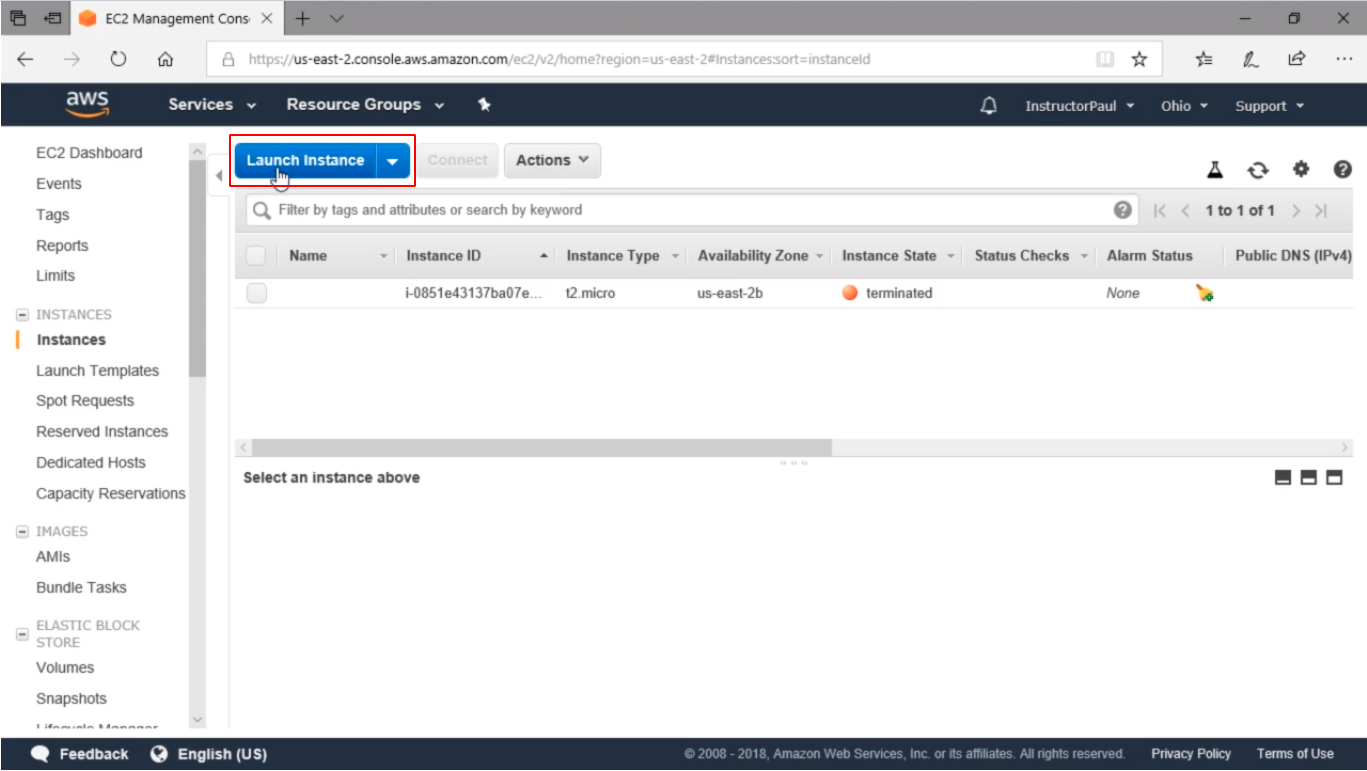
Task: Change language English (US)
Action: [x=209, y=754]
